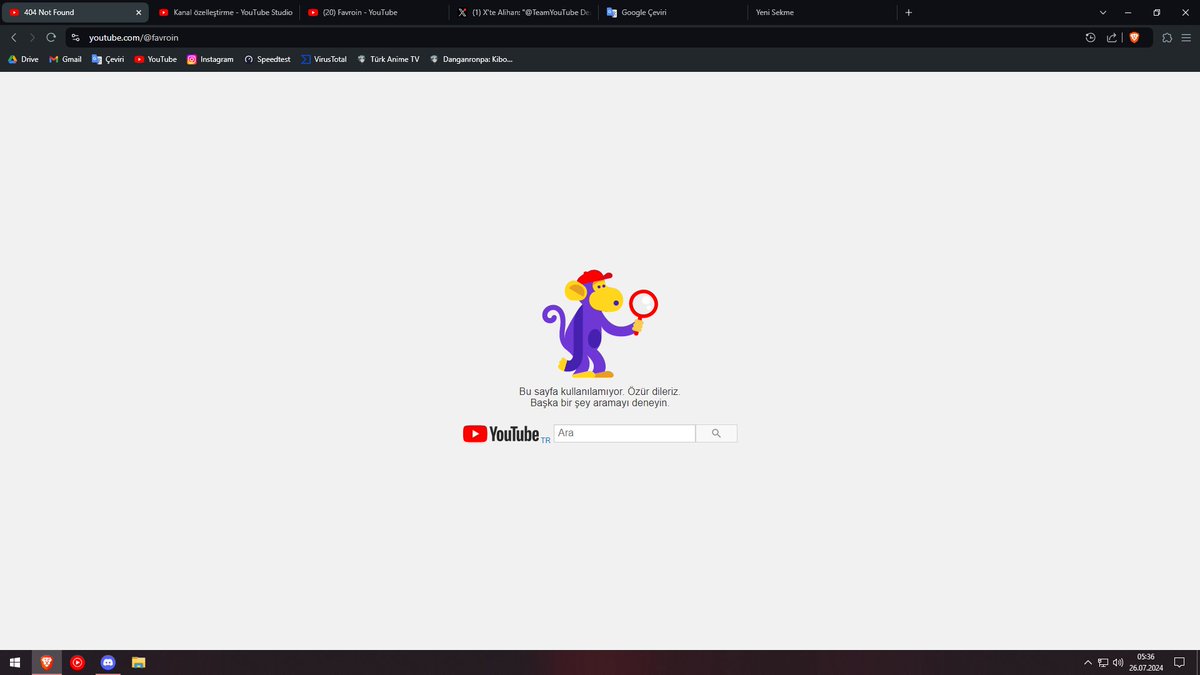Open the extensions puzzle icon

(x=1167, y=37)
